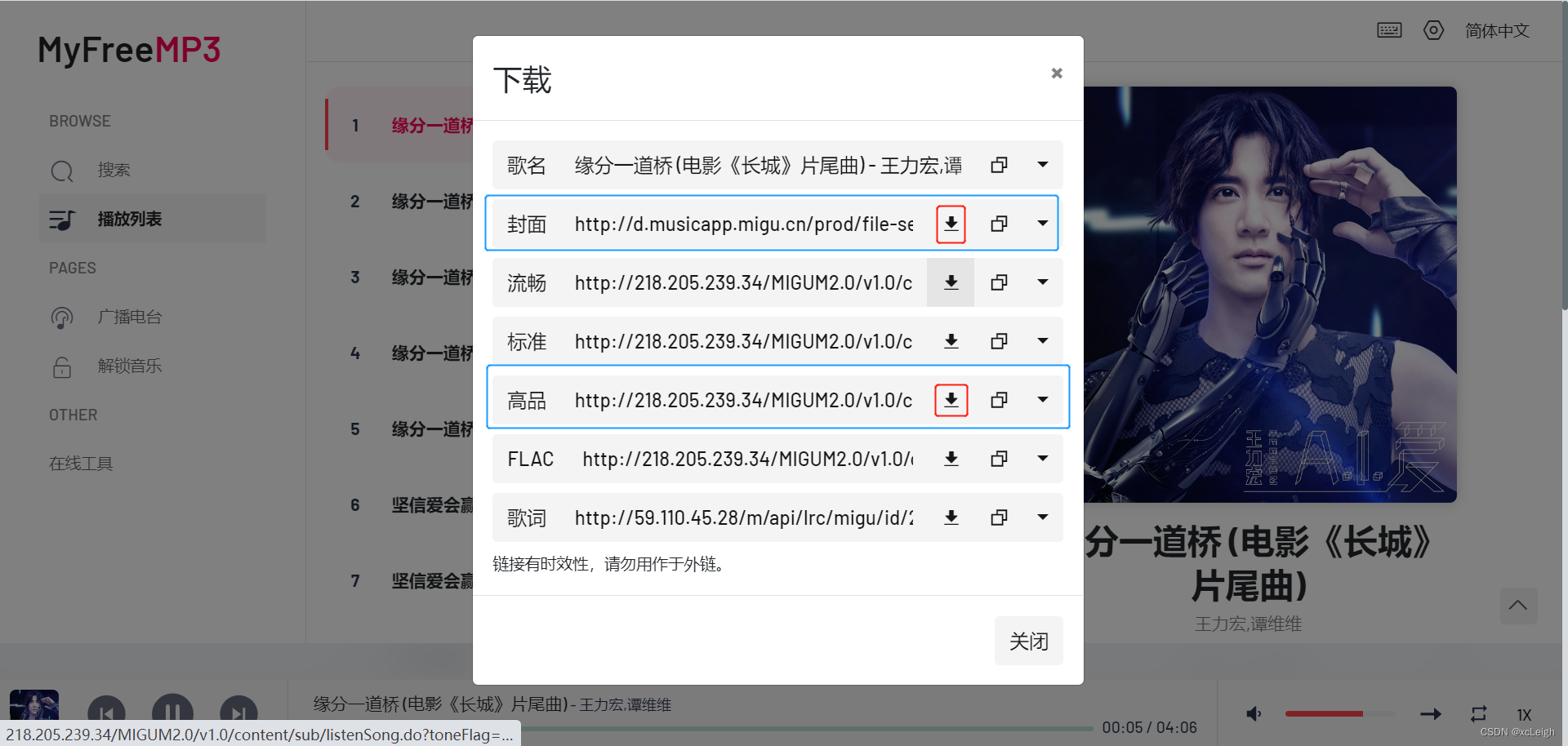
Task: Expand the FLAC row dropdown
Action: [1042, 459]
